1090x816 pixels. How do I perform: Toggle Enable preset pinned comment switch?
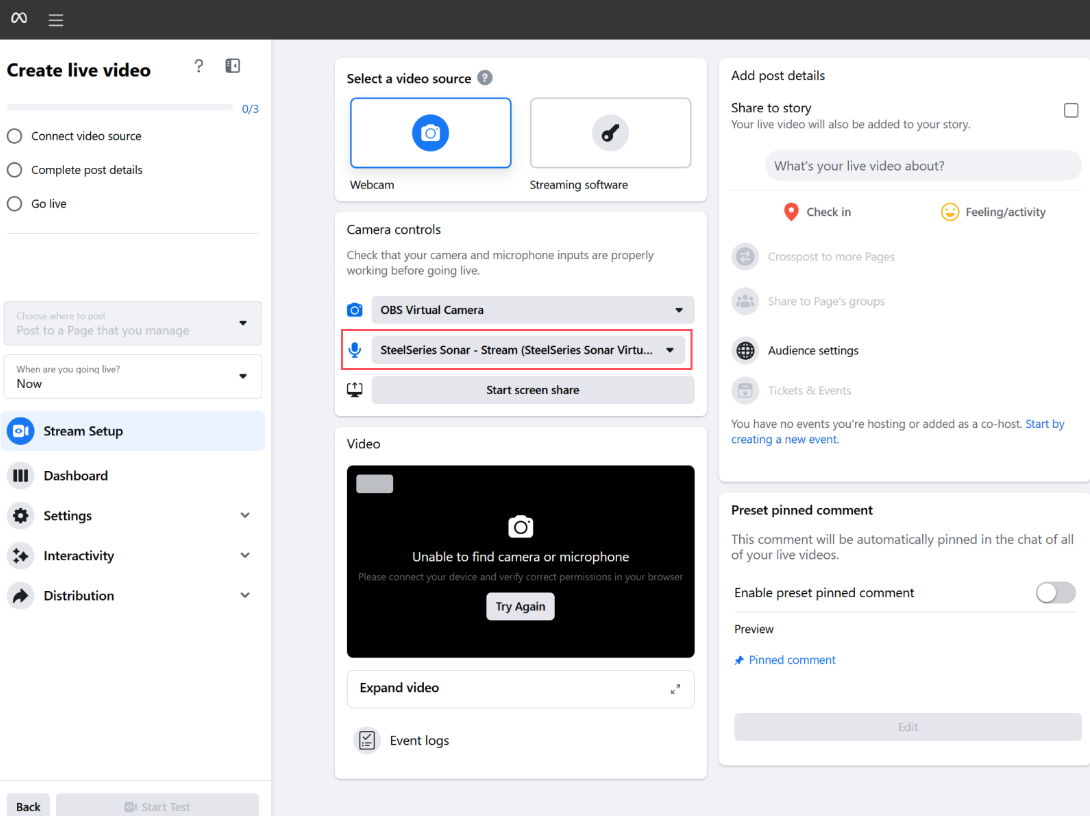point(1055,592)
